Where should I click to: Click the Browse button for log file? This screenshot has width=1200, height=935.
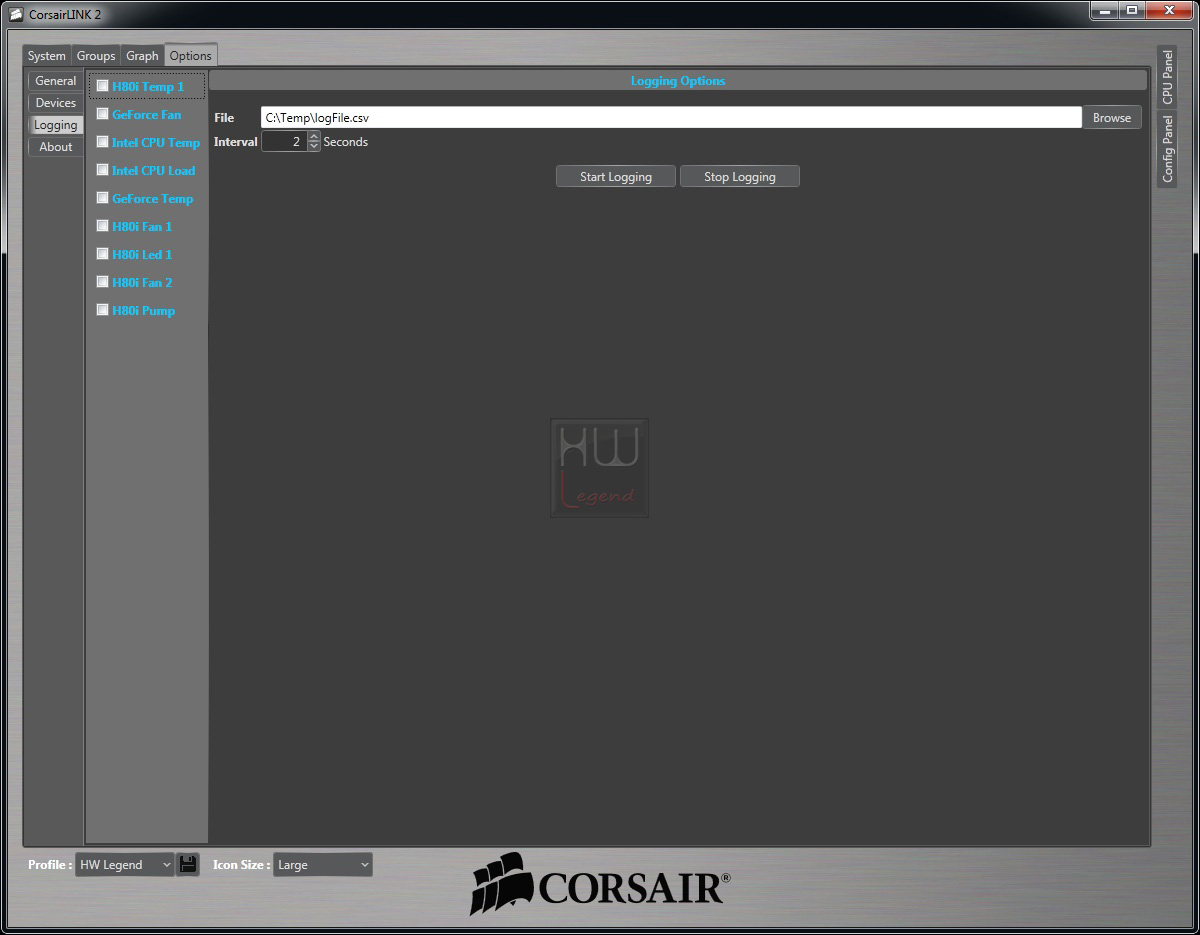(x=1112, y=117)
